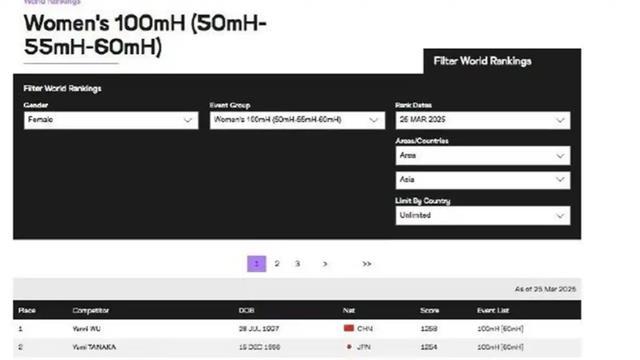
Task: Expand the Limit By Country dropdown
Action: coord(483,216)
